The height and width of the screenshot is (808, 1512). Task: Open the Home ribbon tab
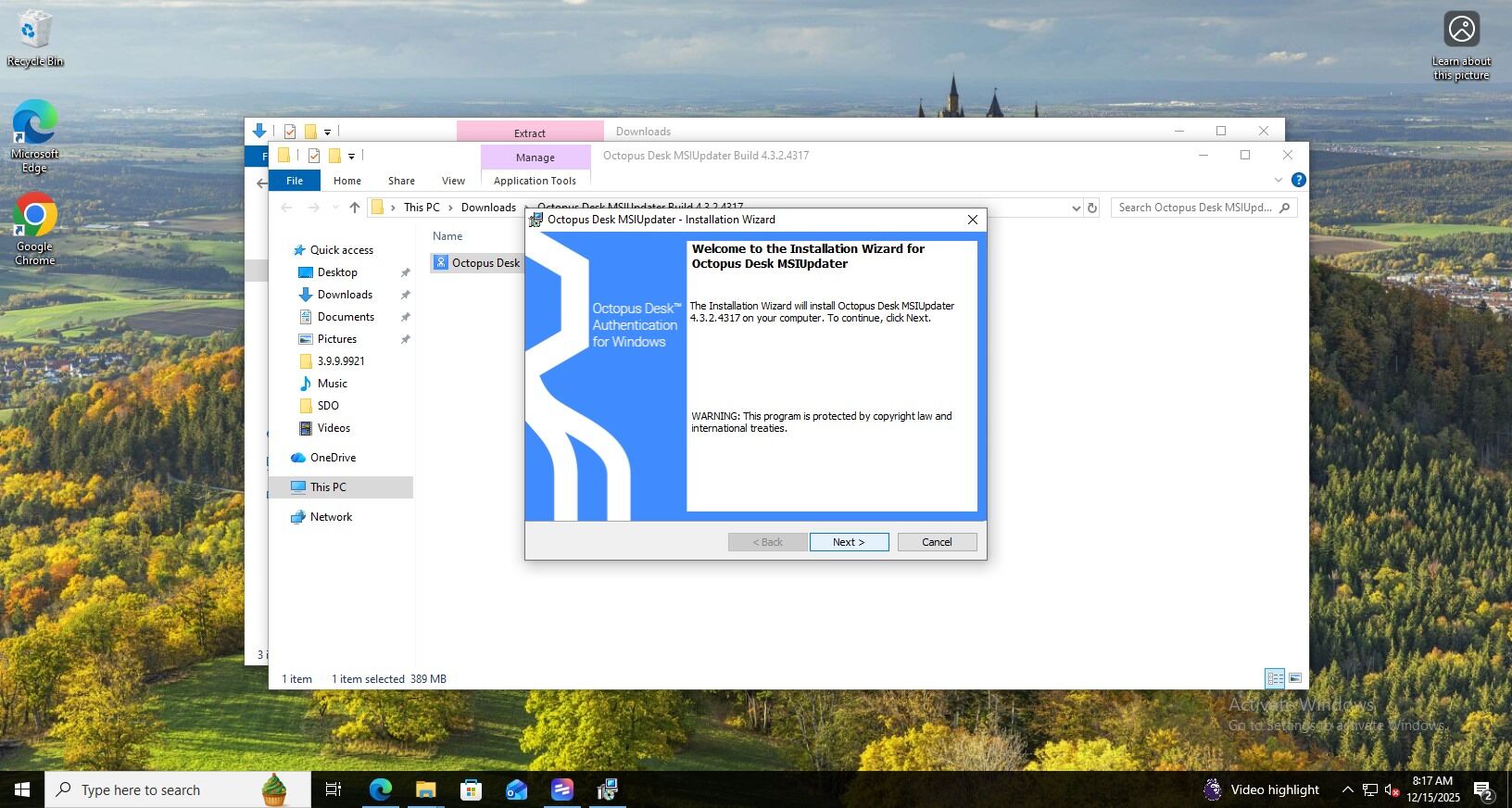[x=347, y=181]
